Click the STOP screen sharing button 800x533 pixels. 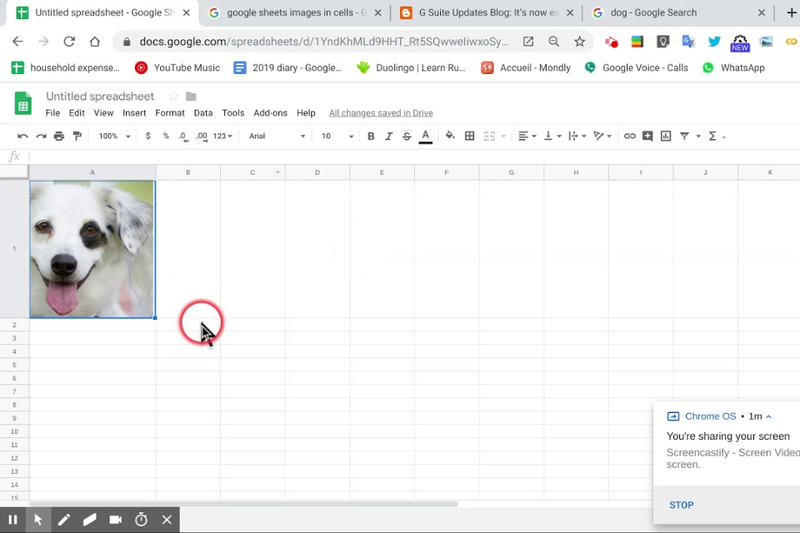(x=681, y=504)
